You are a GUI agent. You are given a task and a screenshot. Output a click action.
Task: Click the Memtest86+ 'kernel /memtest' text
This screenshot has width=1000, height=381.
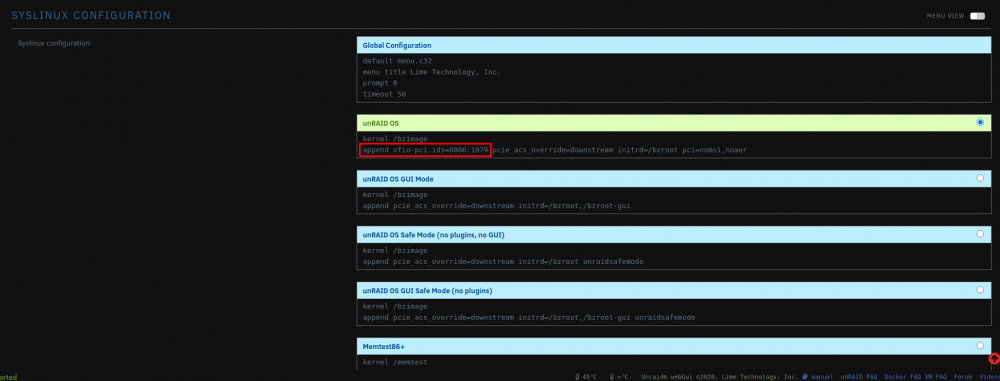coord(395,362)
